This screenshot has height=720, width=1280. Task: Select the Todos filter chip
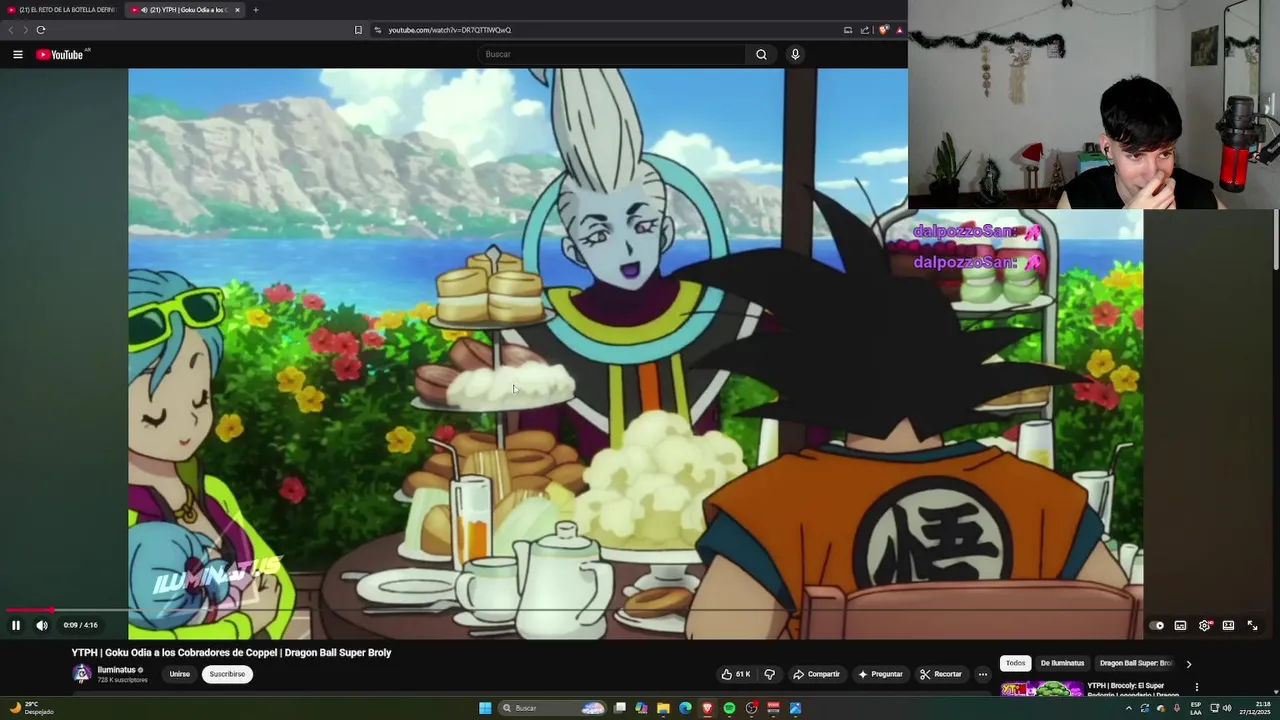(x=1015, y=663)
